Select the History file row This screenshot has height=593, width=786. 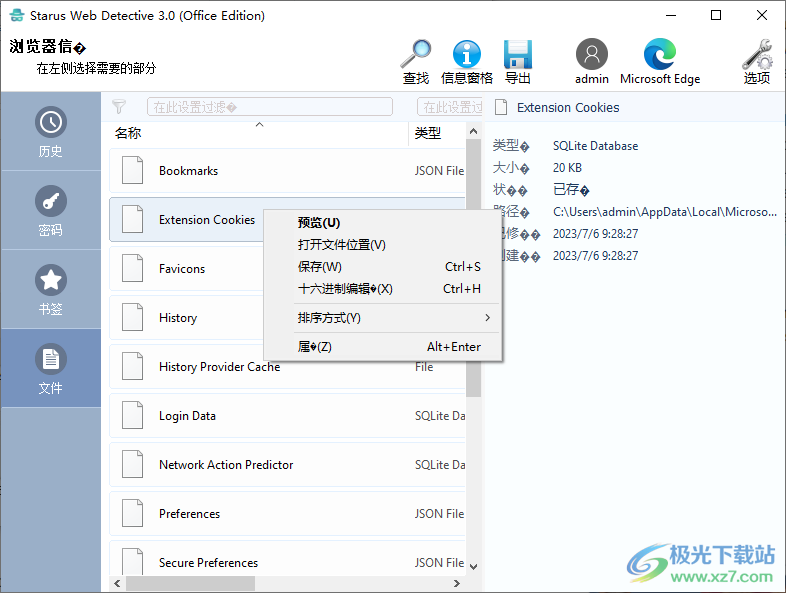tap(186, 317)
